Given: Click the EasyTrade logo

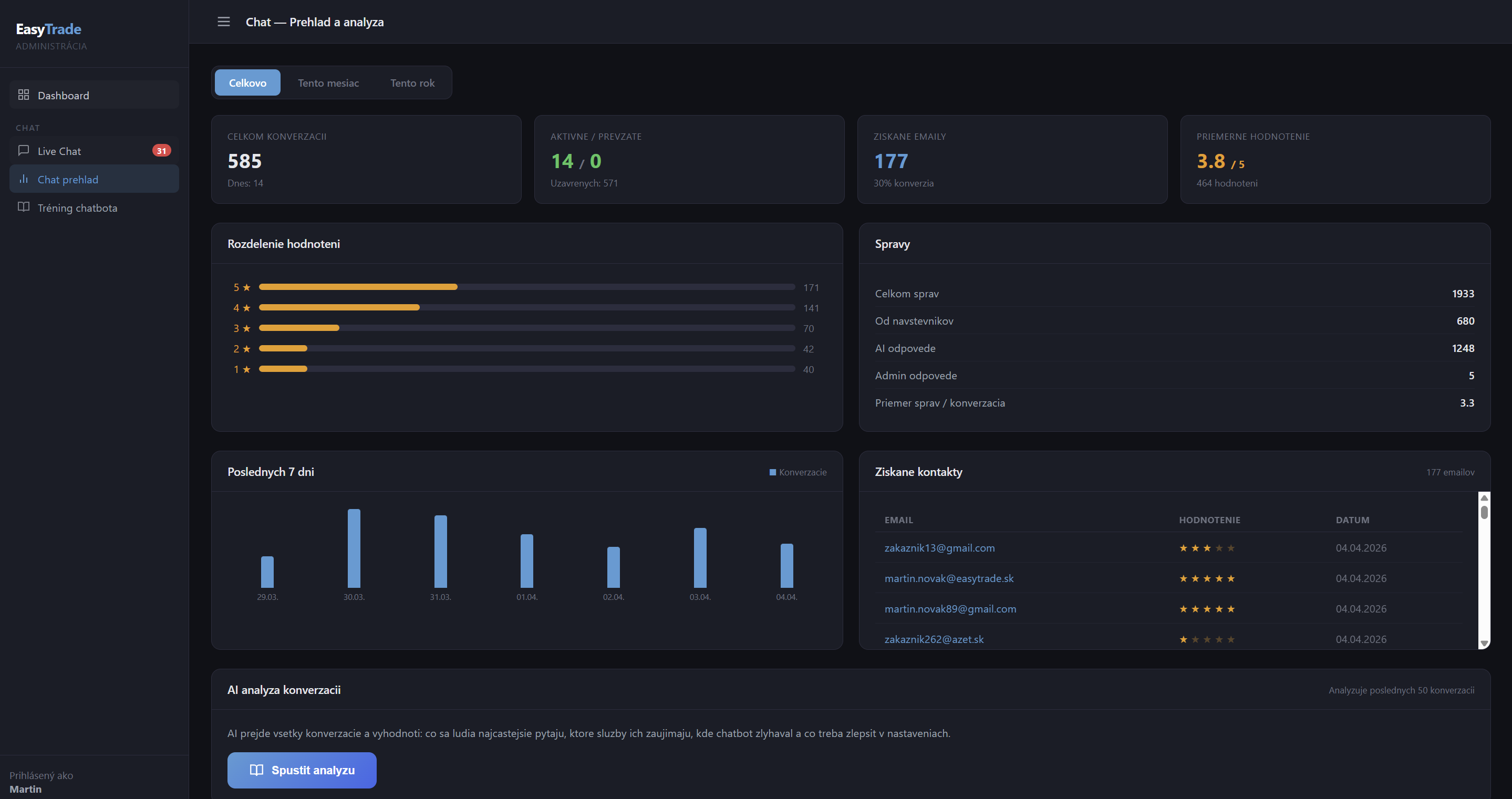Looking at the screenshot, I should [x=48, y=29].
